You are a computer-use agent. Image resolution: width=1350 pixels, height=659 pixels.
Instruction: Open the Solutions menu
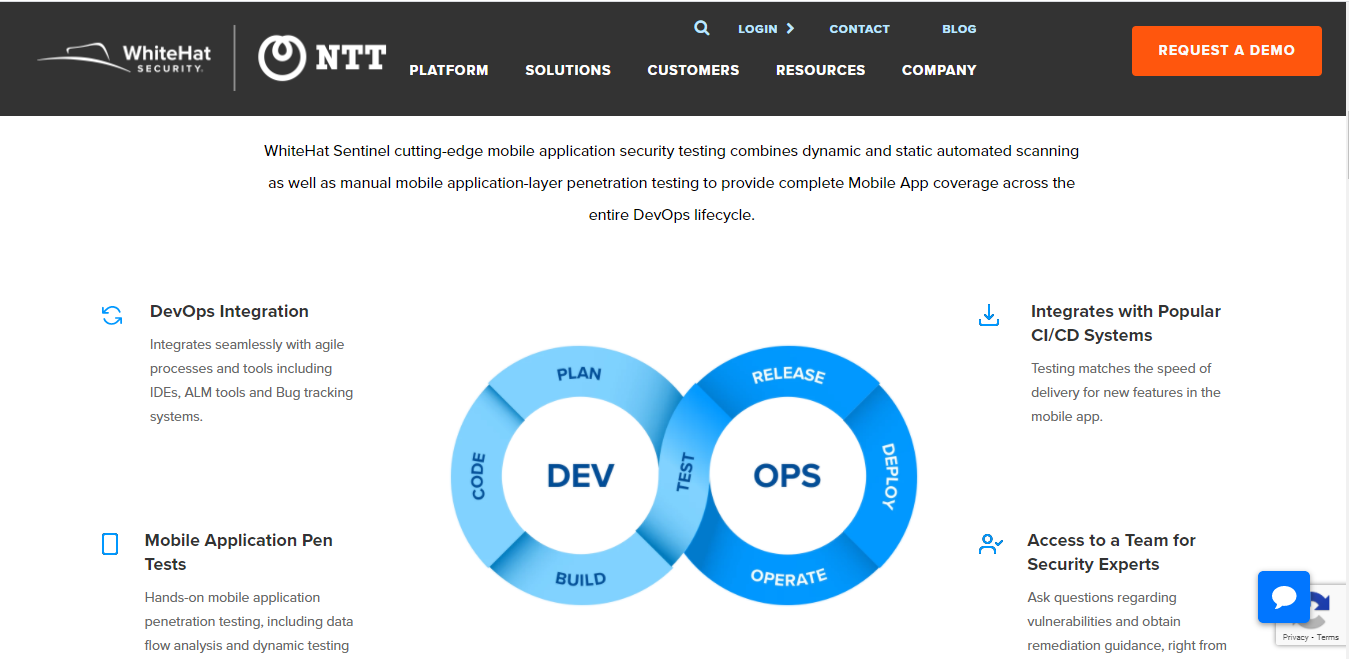568,70
